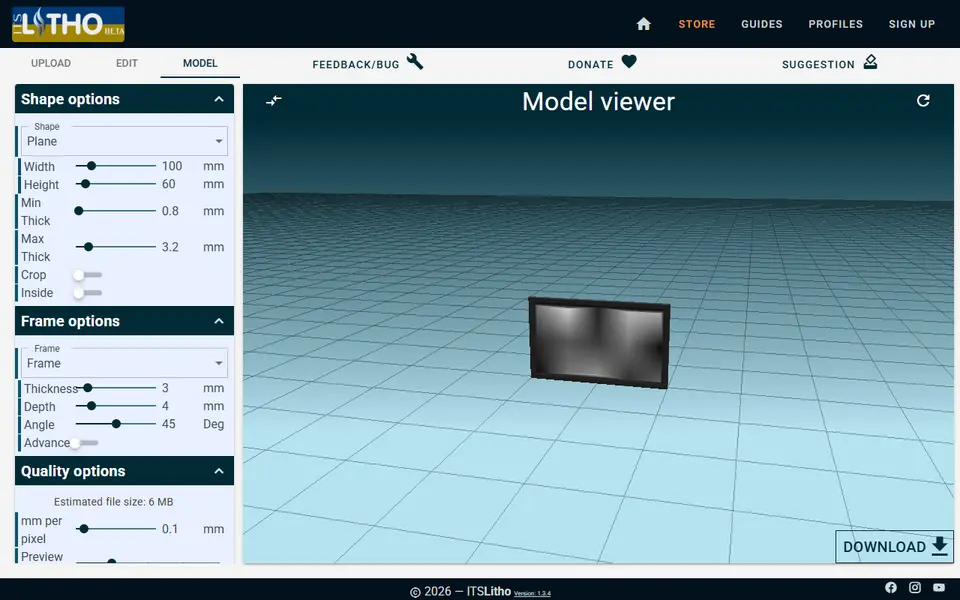Download the lithophane model
The width and height of the screenshot is (960, 600).
894,547
